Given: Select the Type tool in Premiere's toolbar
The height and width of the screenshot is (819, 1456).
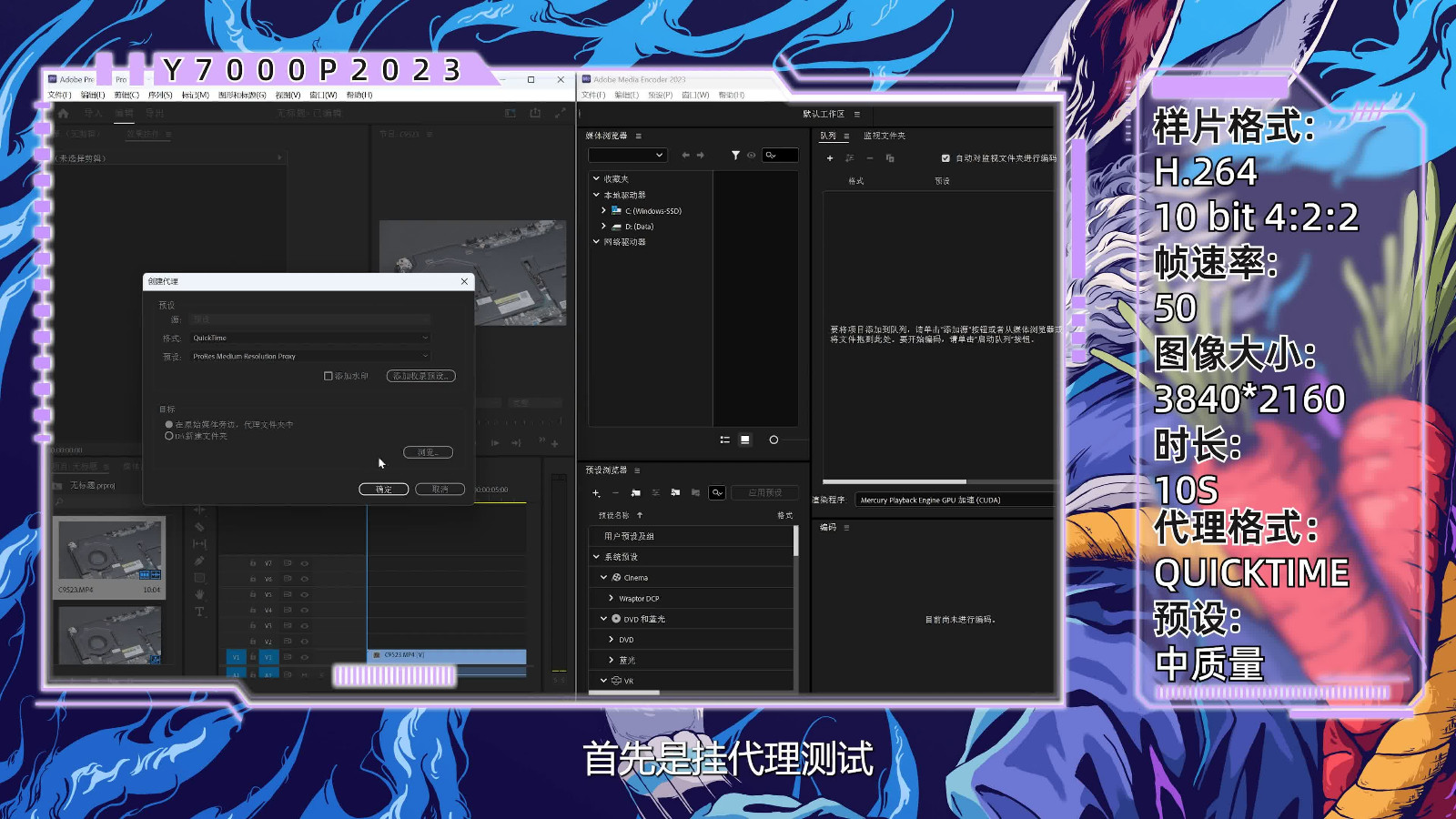Looking at the screenshot, I should tap(199, 612).
